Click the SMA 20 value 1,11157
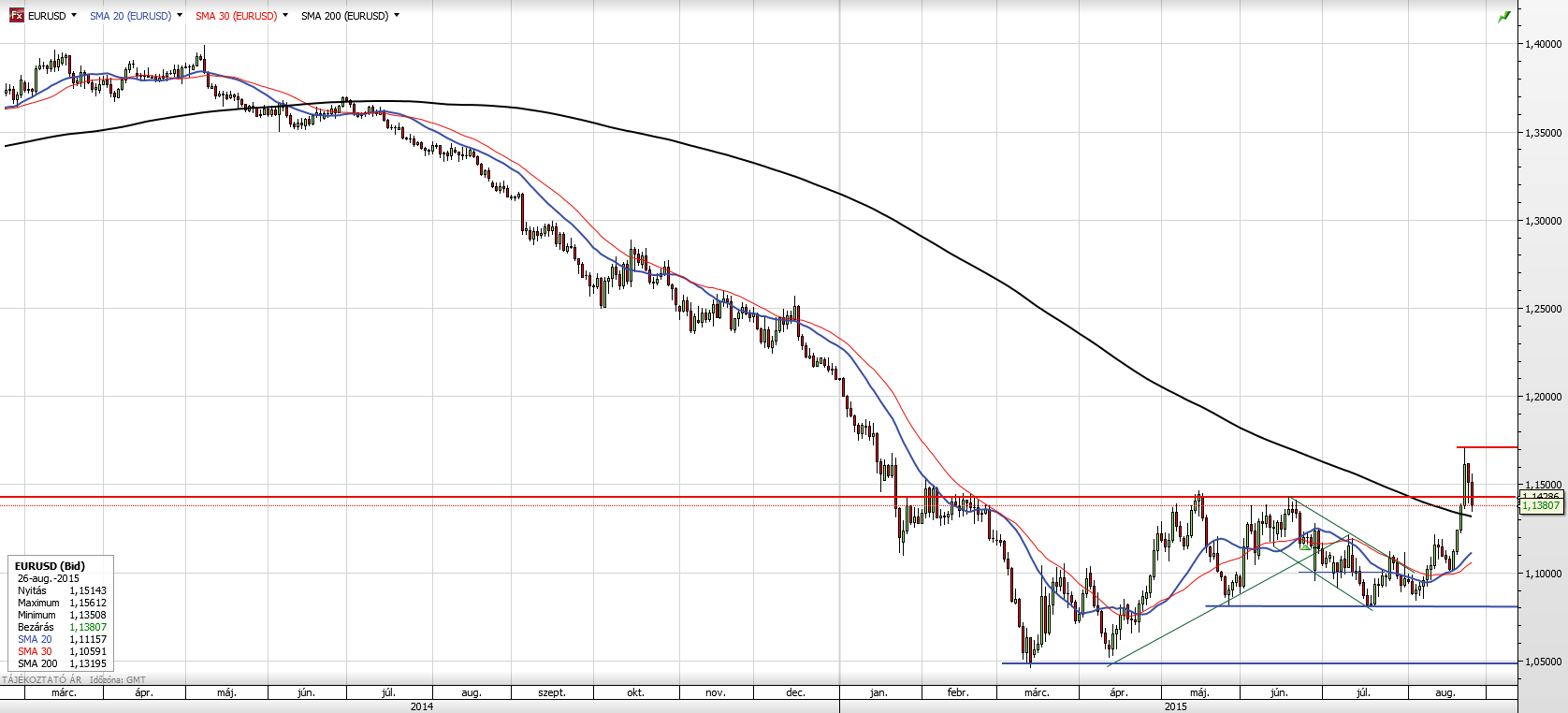Screen dimensions: 1568x713 [x=88, y=639]
